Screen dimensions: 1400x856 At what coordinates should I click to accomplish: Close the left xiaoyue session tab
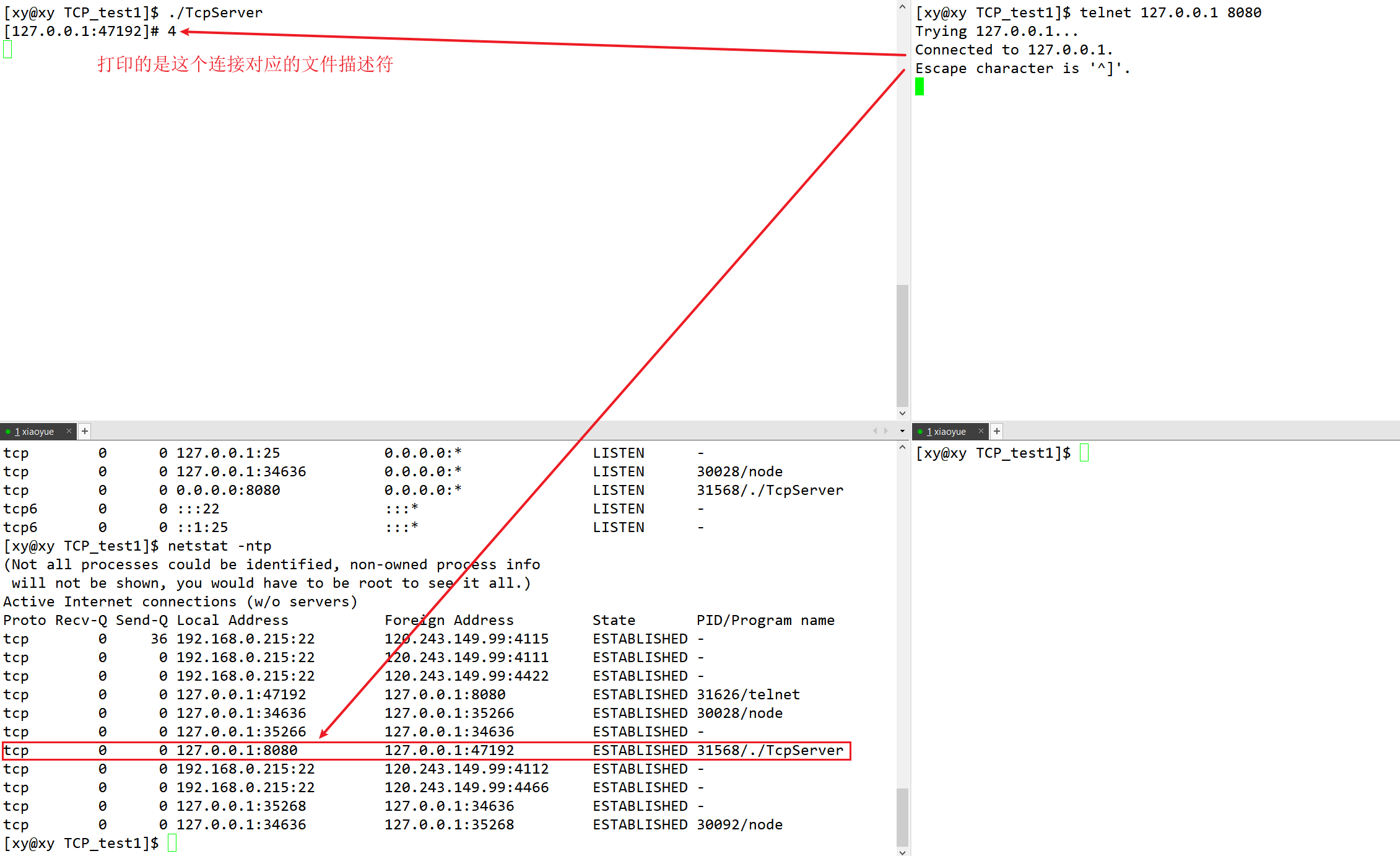69,431
